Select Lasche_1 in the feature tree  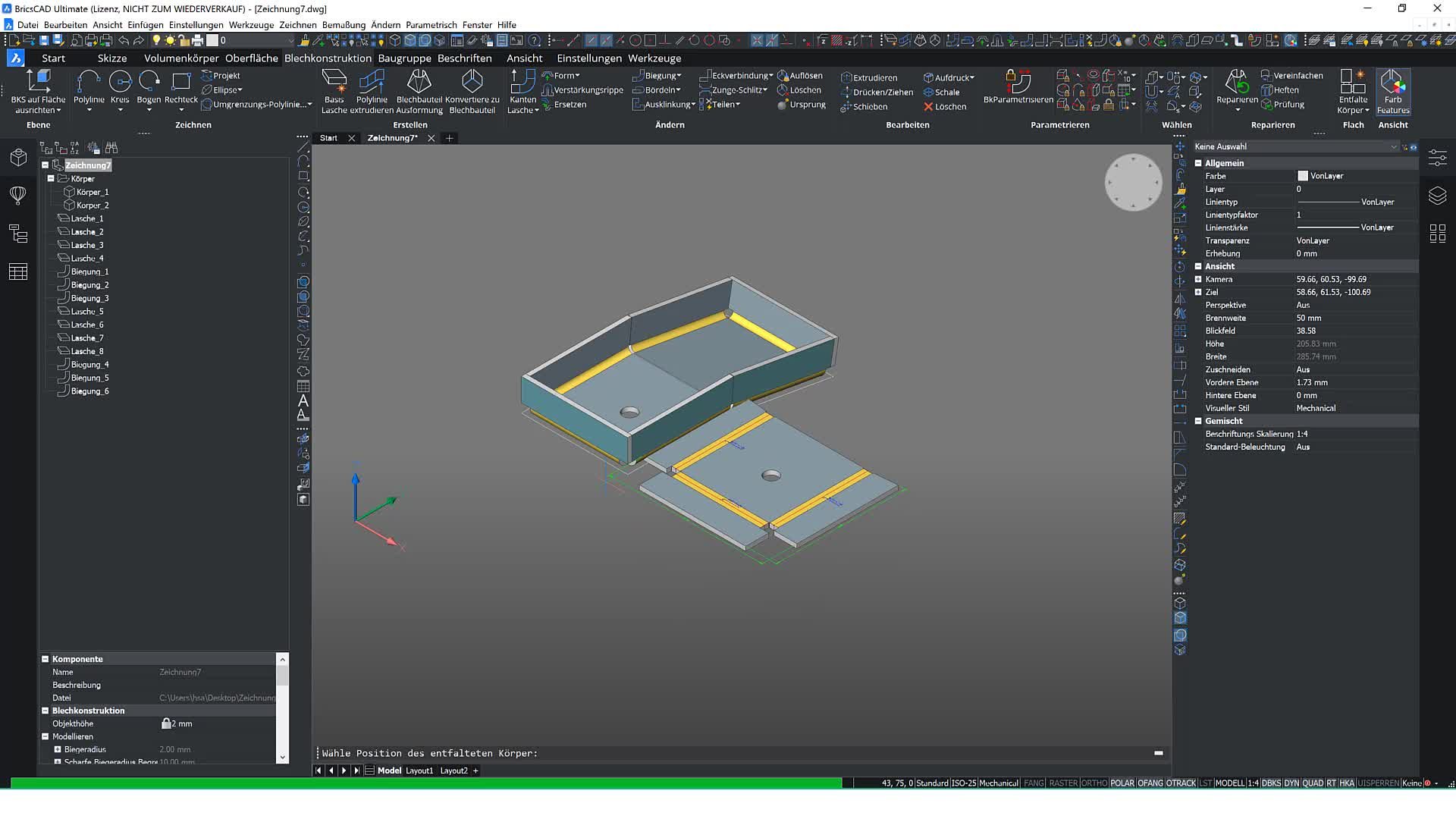click(x=86, y=218)
